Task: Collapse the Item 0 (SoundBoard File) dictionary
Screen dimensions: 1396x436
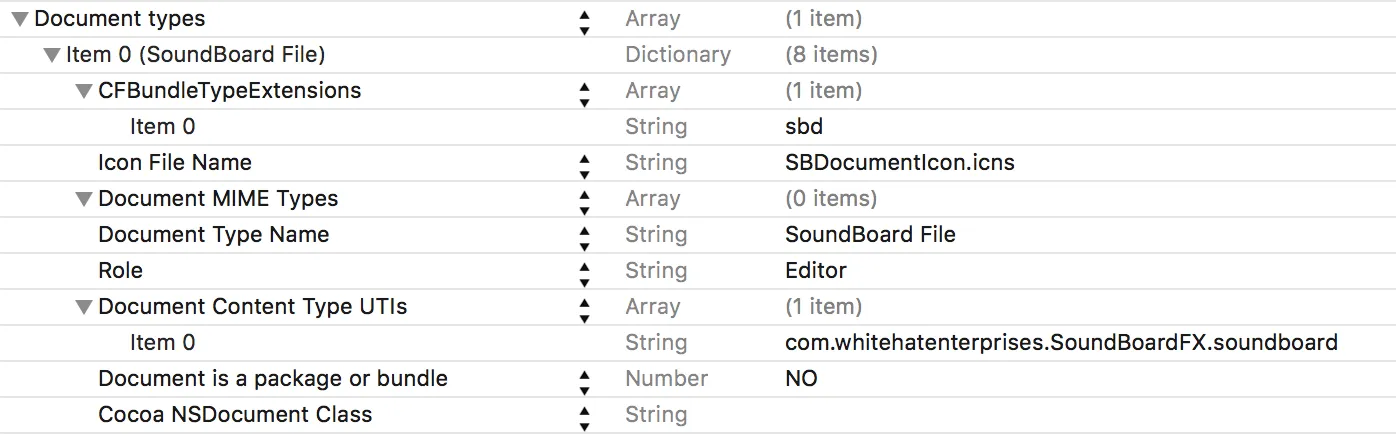Action: 52,55
